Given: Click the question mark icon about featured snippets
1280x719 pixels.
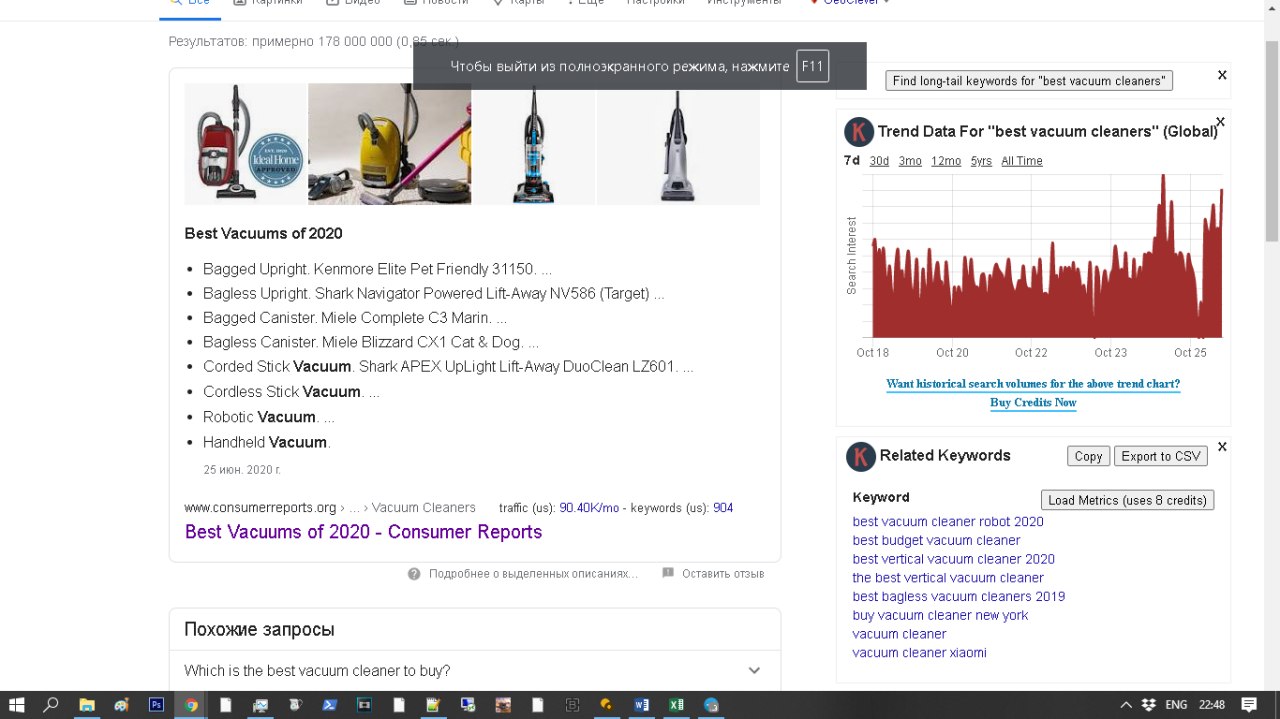Looking at the screenshot, I should point(414,574).
